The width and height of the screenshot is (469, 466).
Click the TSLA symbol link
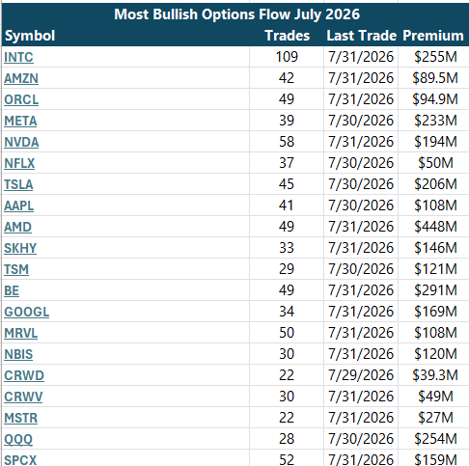19,185
